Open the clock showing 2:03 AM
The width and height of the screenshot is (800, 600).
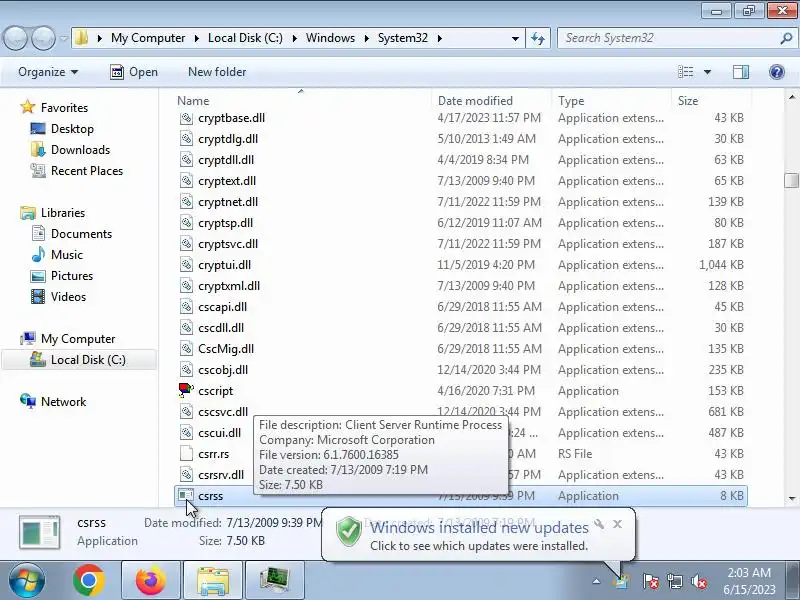[x=749, y=581]
